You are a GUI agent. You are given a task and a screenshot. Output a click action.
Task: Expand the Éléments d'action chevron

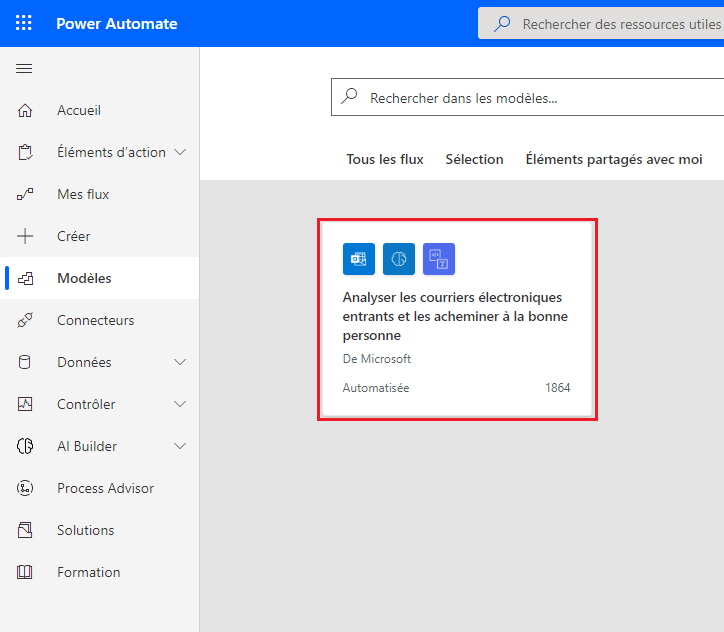(x=180, y=152)
